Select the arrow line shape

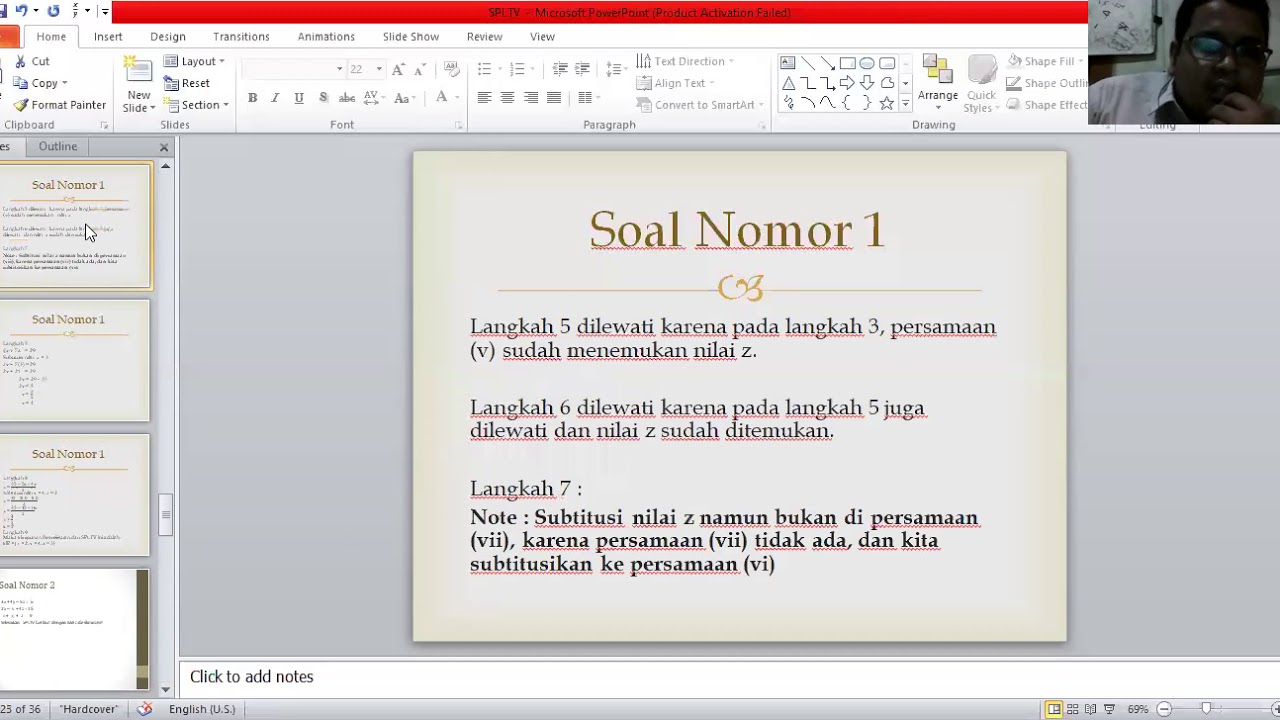827,63
